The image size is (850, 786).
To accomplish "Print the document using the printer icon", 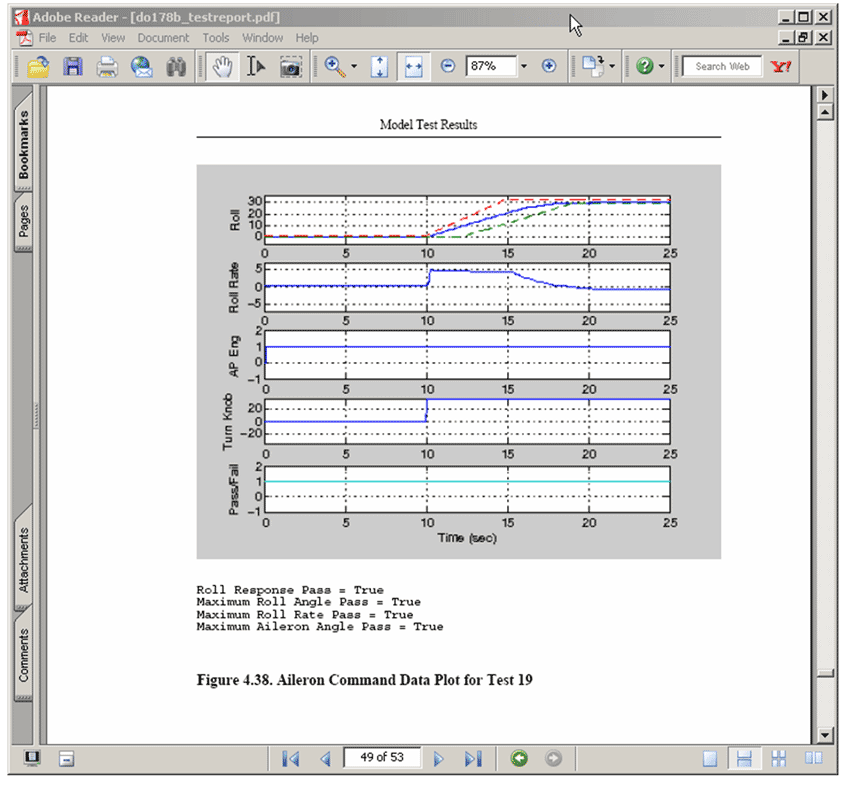I will [x=107, y=66].
